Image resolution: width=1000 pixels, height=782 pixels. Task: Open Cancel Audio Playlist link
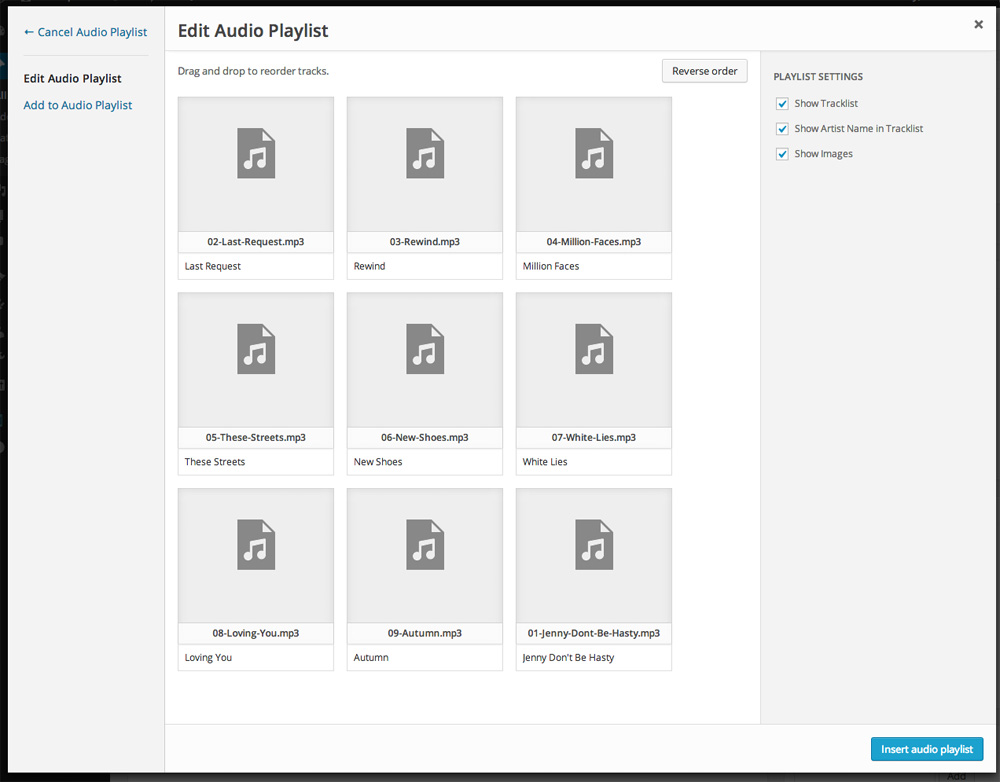click(x=85, y=31)
